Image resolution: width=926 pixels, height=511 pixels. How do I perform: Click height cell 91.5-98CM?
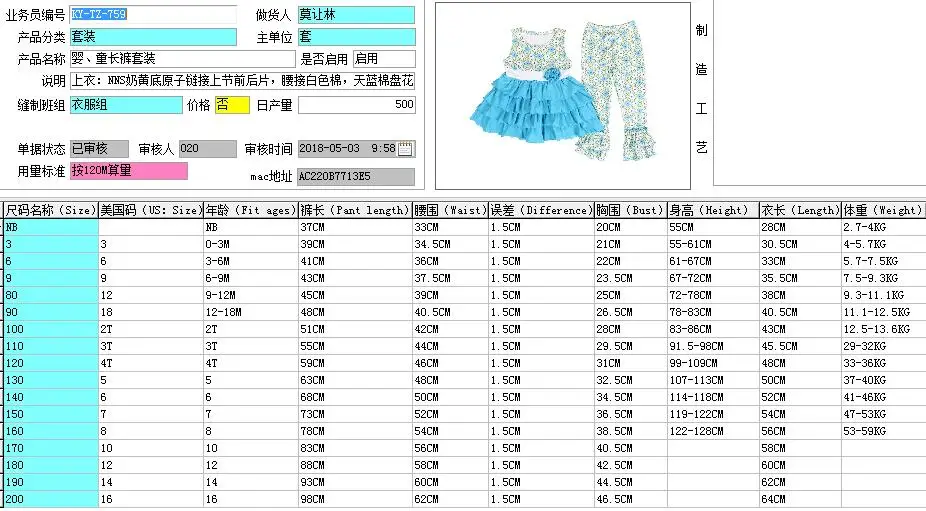[x=713, y=347]
